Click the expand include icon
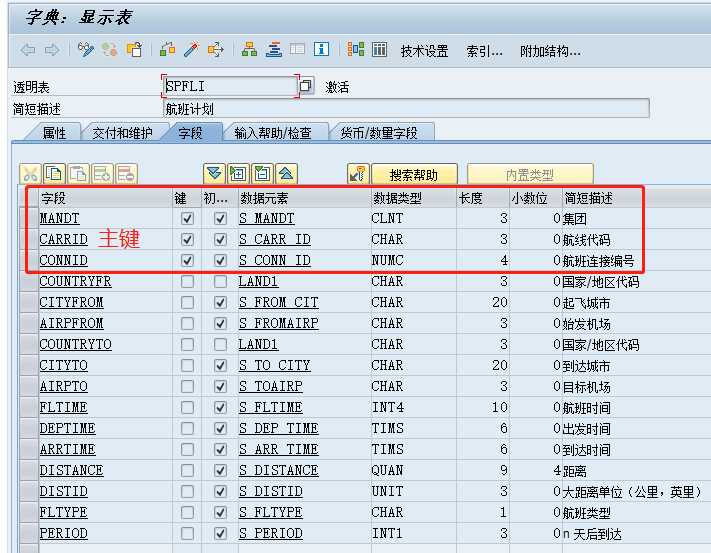711x553 pixels. coord(238,174)
